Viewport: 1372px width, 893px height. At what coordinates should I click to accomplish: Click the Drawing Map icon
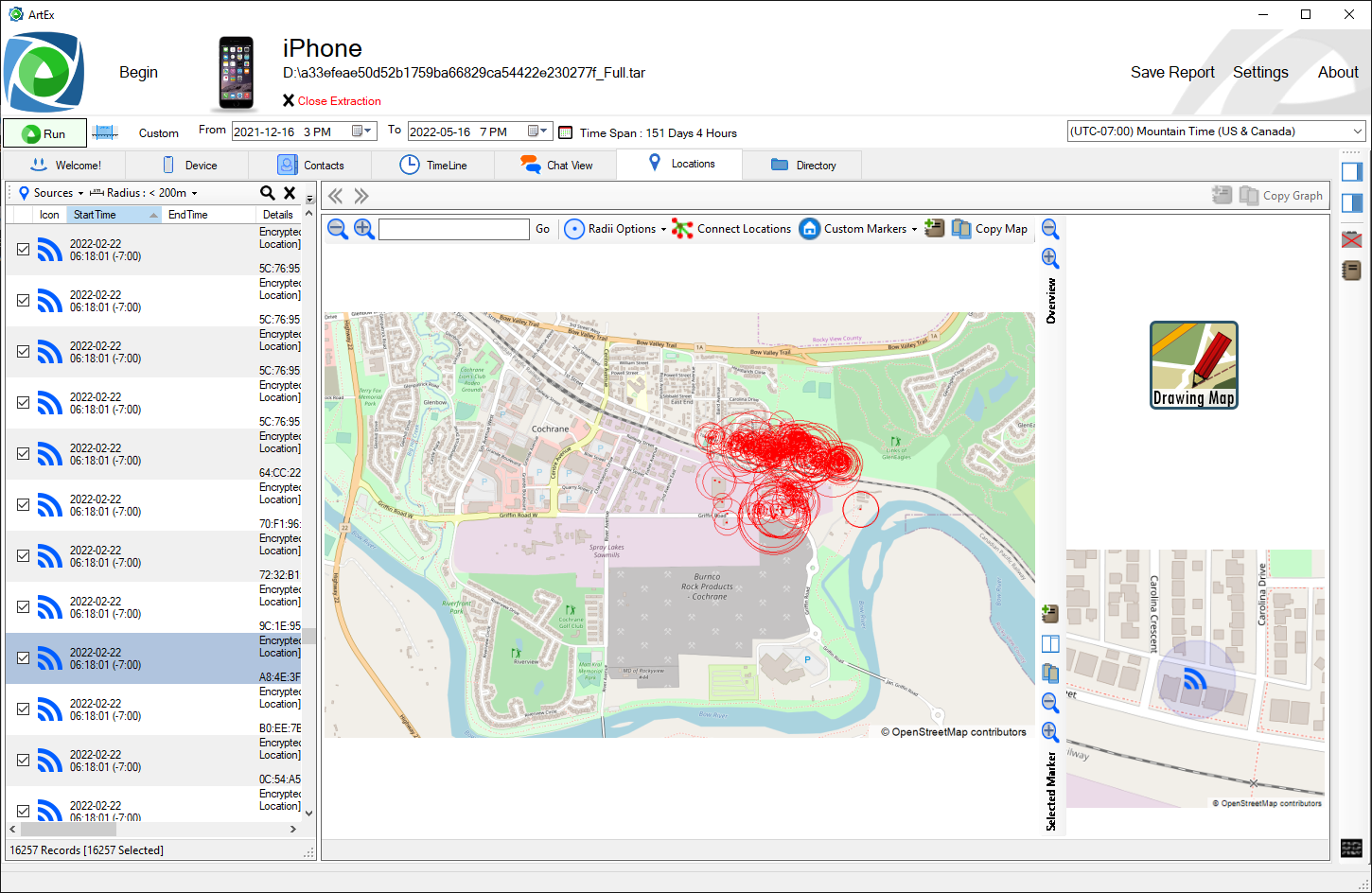pos(1194,365)
